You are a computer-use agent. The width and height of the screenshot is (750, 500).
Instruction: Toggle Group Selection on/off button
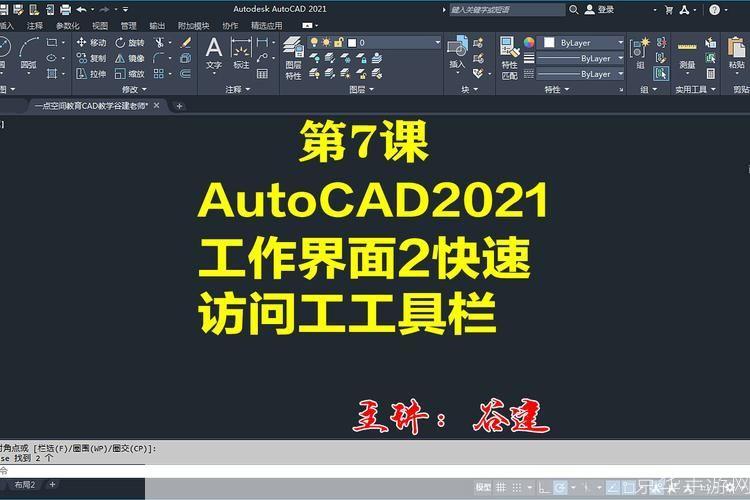(x=661, y=74)
